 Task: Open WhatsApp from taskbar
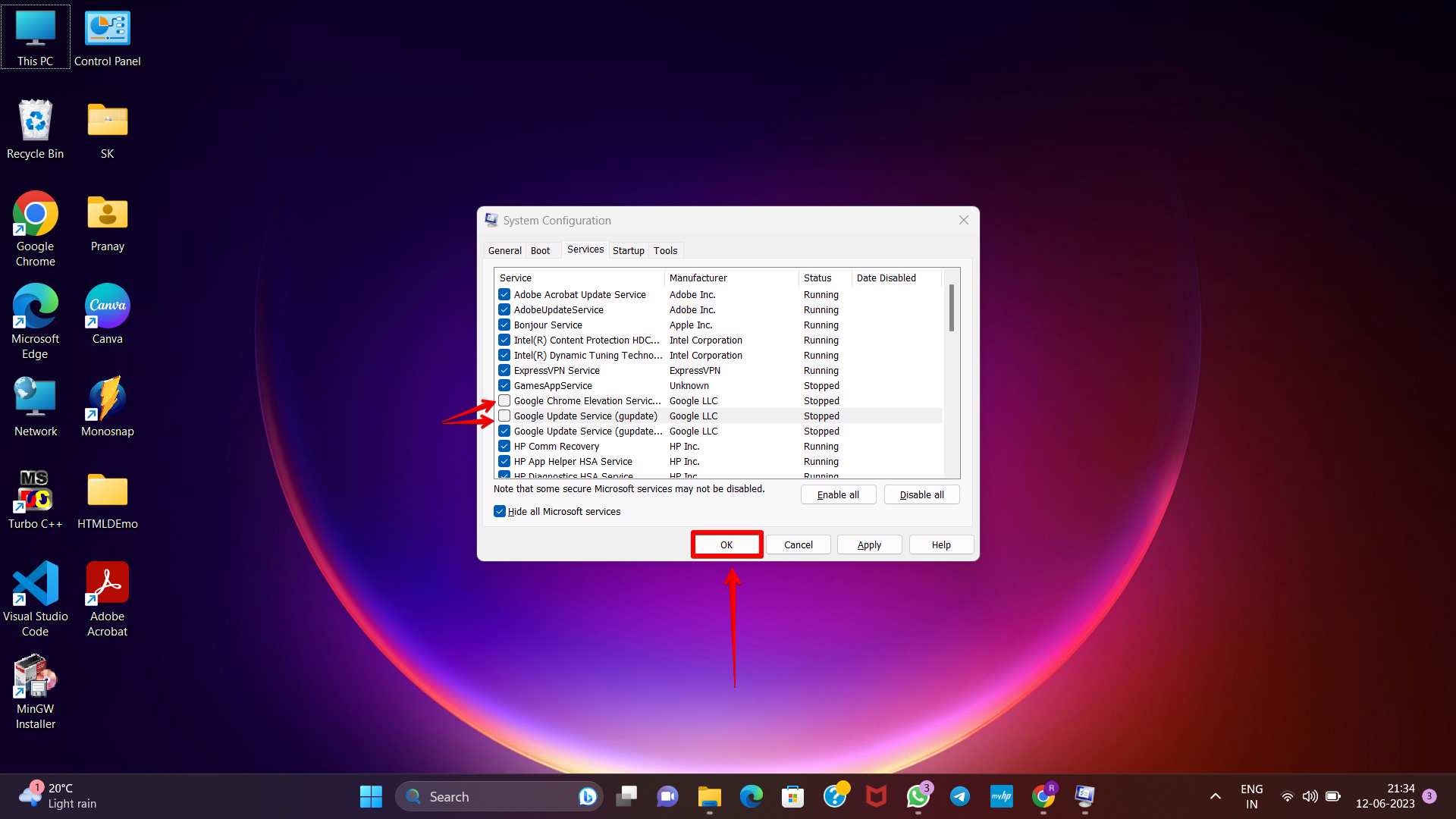point(918,796)
